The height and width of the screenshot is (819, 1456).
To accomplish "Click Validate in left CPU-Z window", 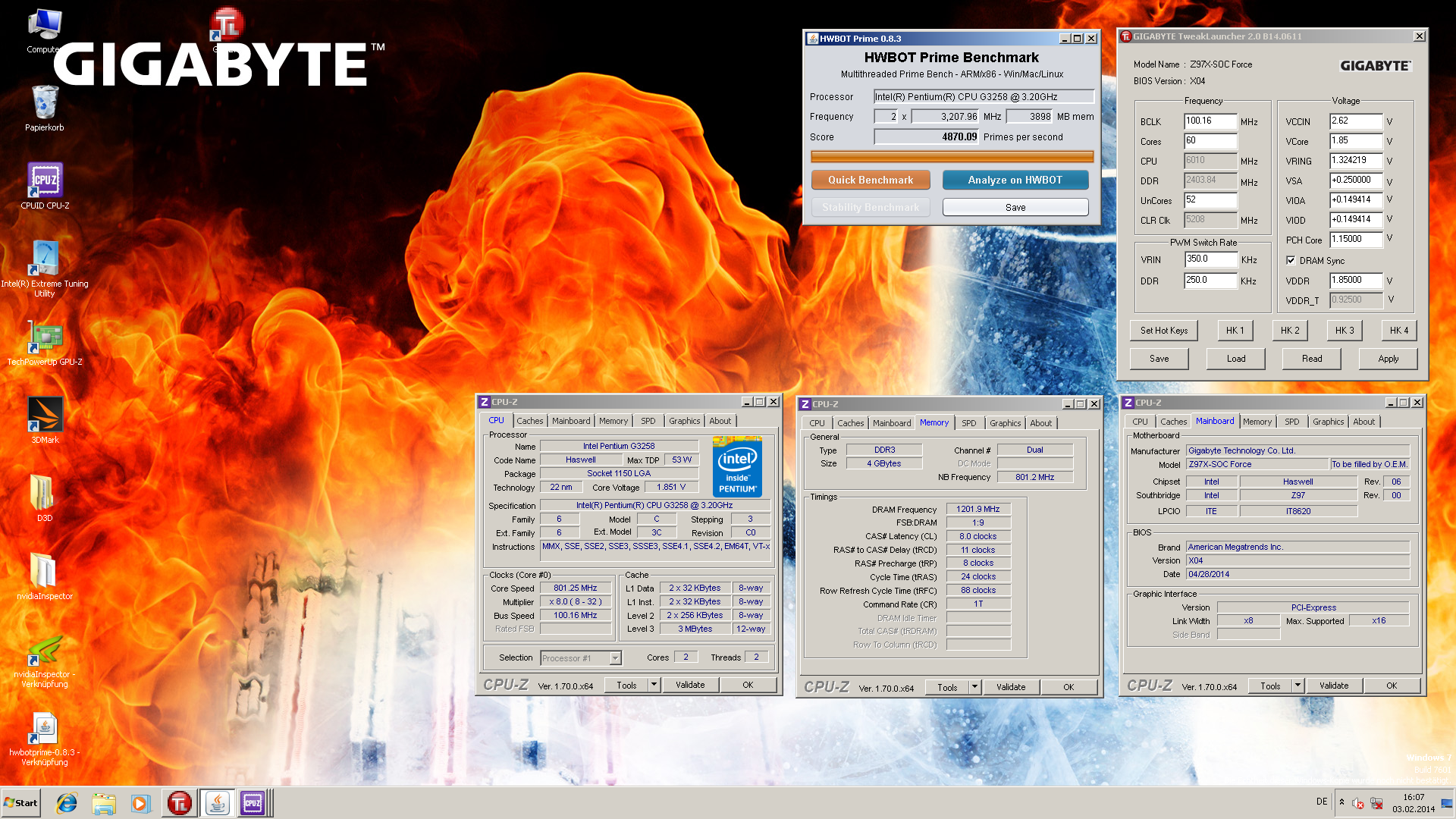I will (689, 685).
